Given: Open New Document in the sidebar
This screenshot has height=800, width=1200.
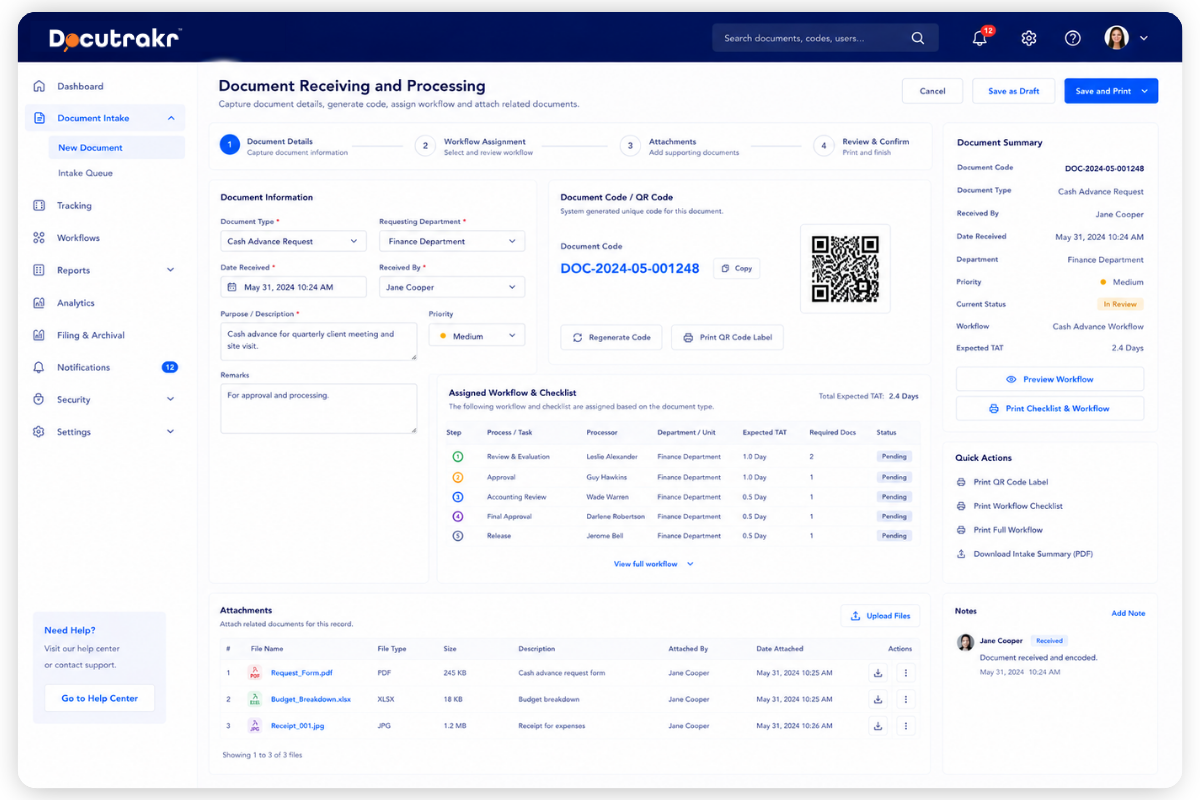Looking at the screenshot, I should (x=117, y=147).
